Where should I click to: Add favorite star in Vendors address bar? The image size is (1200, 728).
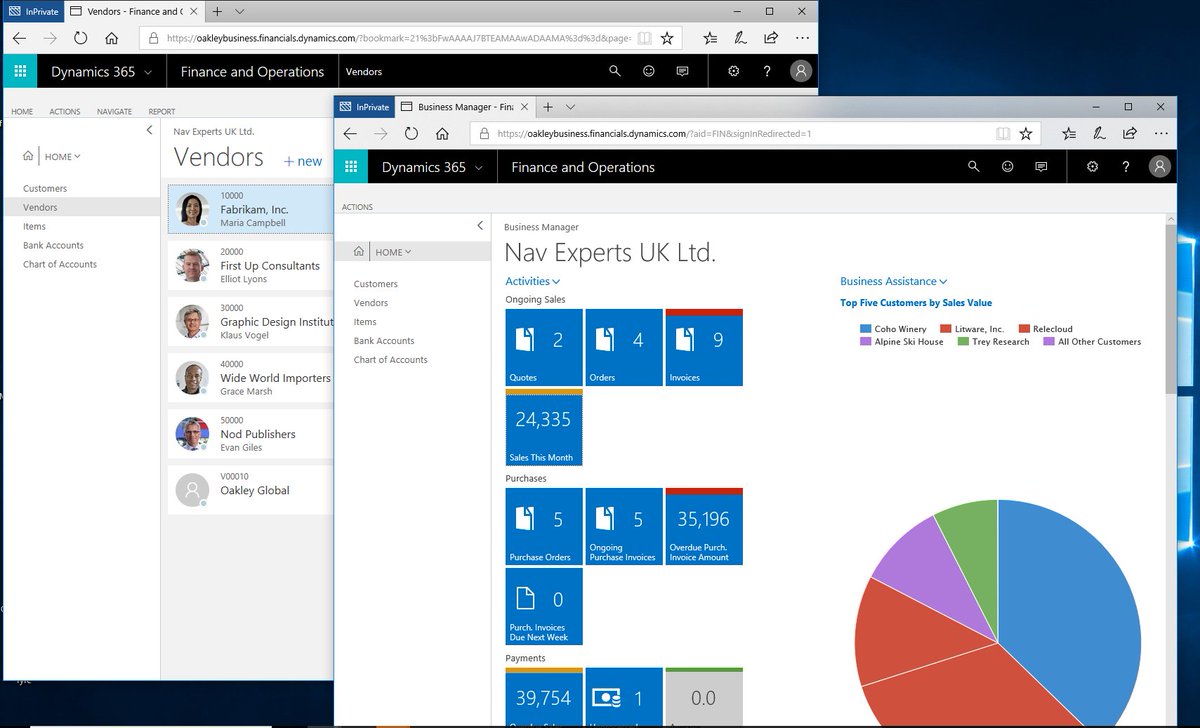pyautogui.click(x=667, y=38)
